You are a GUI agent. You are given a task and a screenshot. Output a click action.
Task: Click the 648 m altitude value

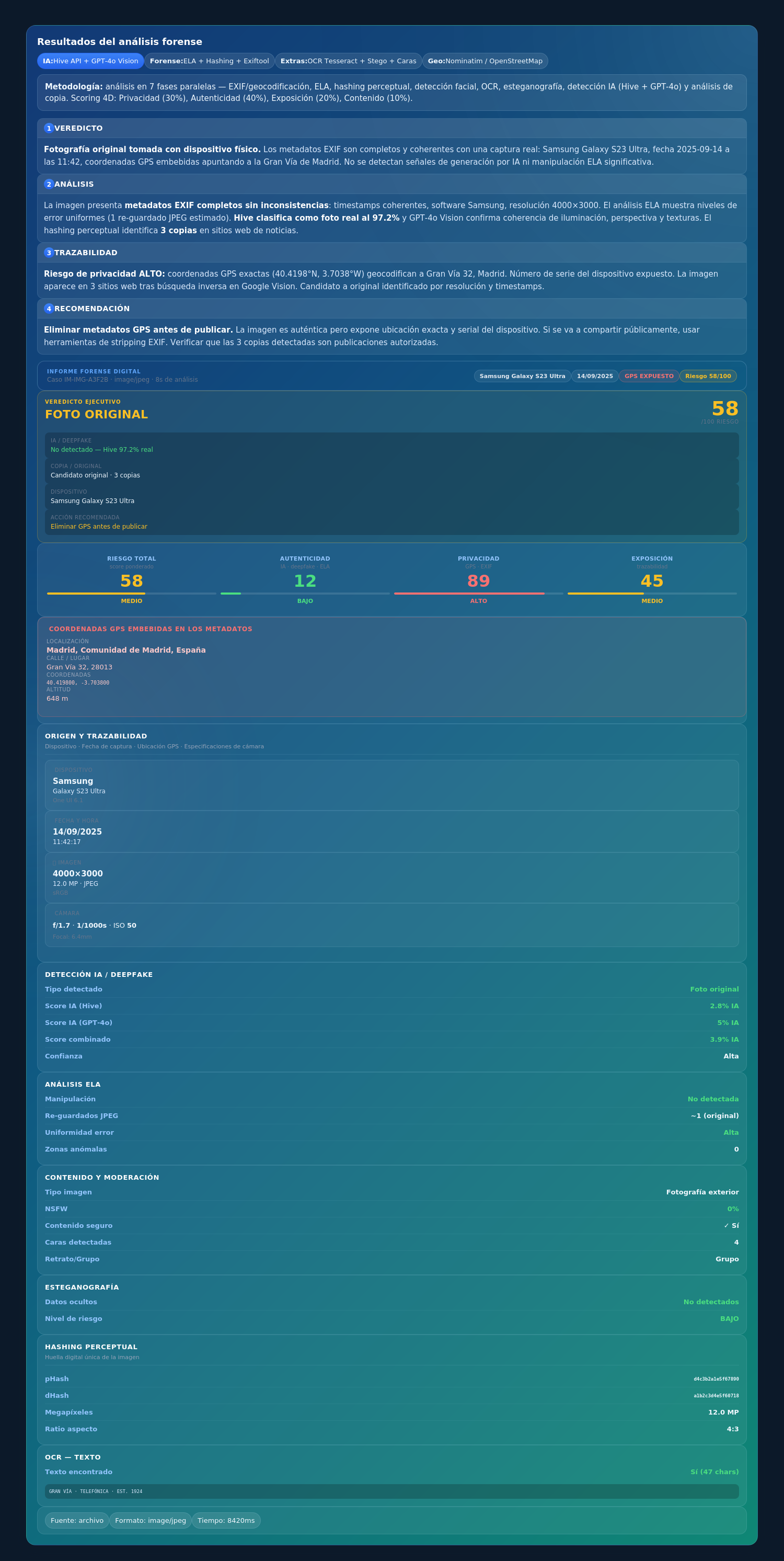point(57,699)
